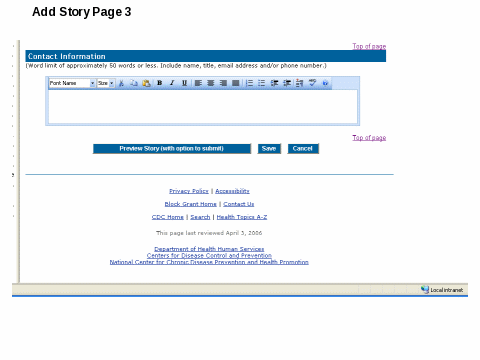Viewport: 480px width, 360px height.
Task: Center align the text
Action: [x=211, y=83]
